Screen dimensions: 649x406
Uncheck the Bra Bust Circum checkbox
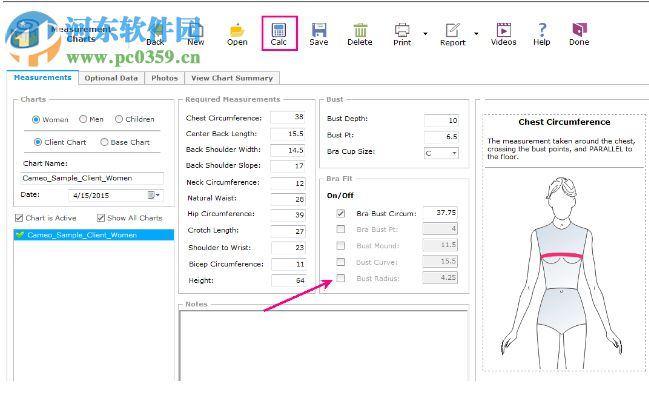coord(341,213)
